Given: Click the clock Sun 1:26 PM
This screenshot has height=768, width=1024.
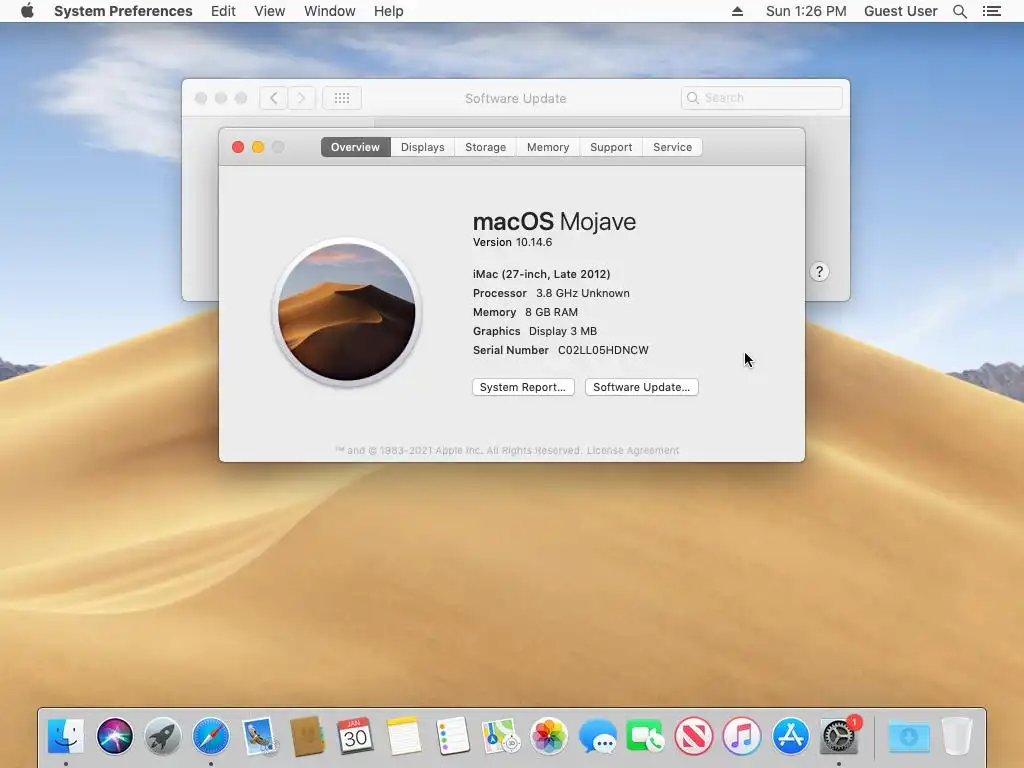Looking at the screenshot, I should point(806,11).
